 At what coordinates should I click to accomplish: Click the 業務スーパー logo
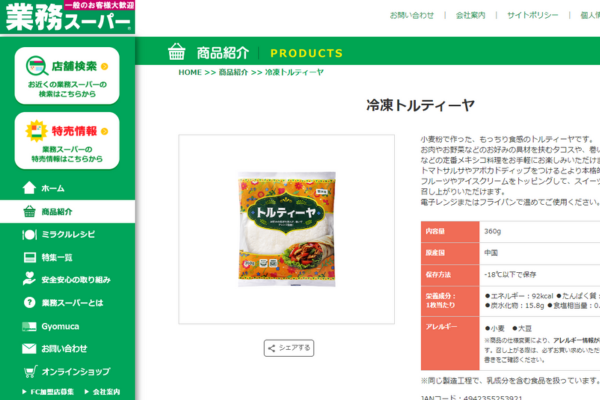tap(68, 17)
